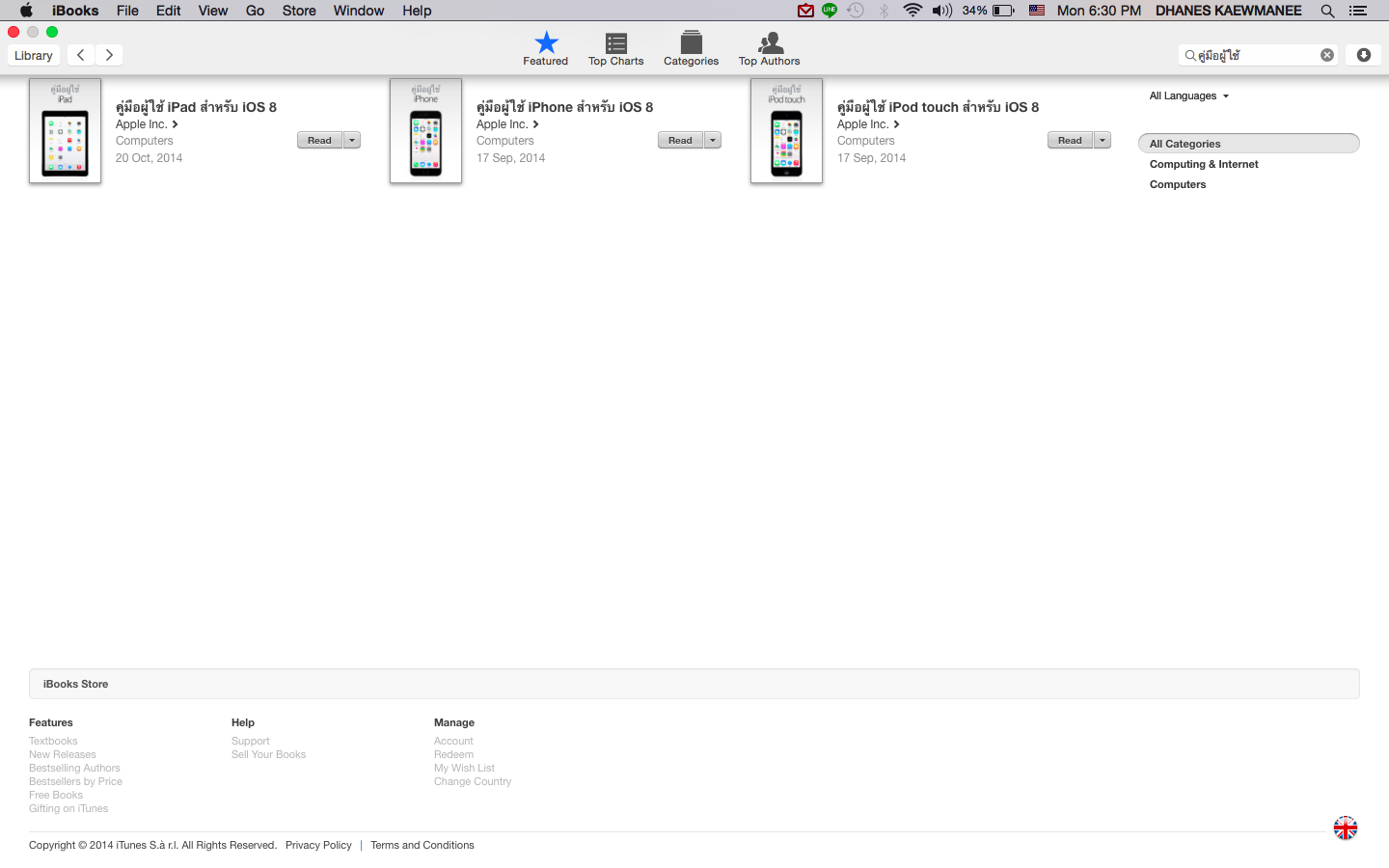Expand the Read dropdown for iPhone guide
Screen dimensions: 1389x868
(x=713, y=140)
